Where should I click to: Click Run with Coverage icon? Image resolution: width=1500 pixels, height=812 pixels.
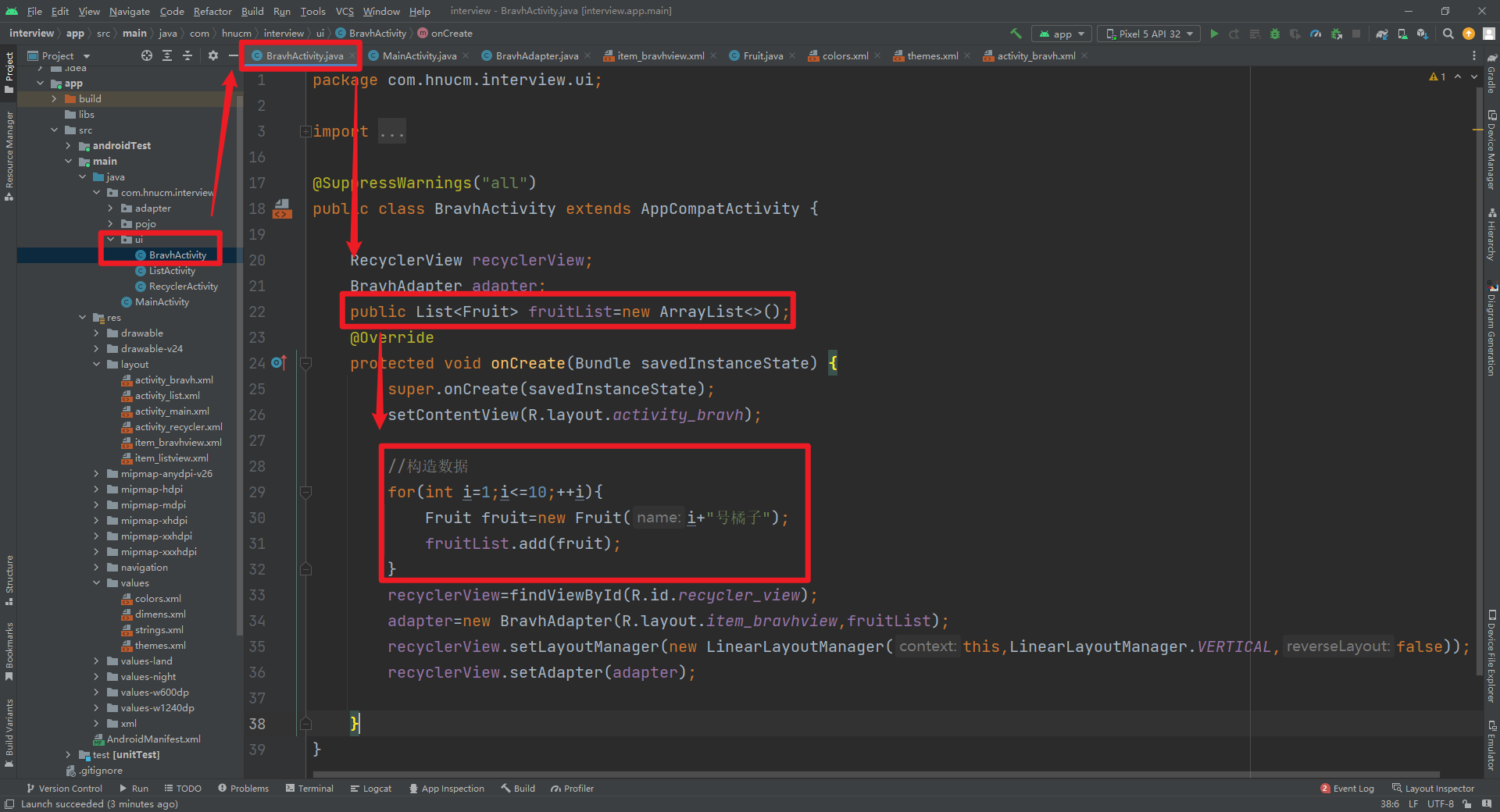pyautogui.click(x=1295, y=34)
